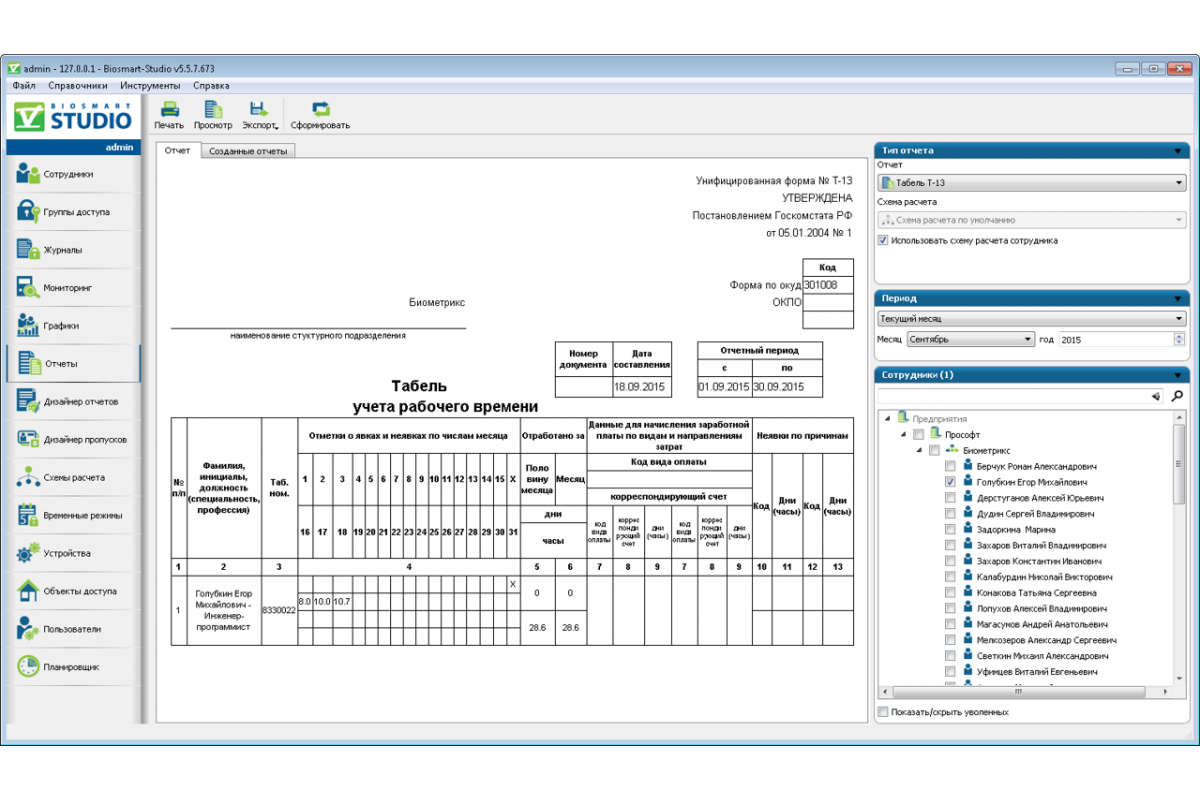
Task: Open the Справочники menu
Action: (78, 86)
